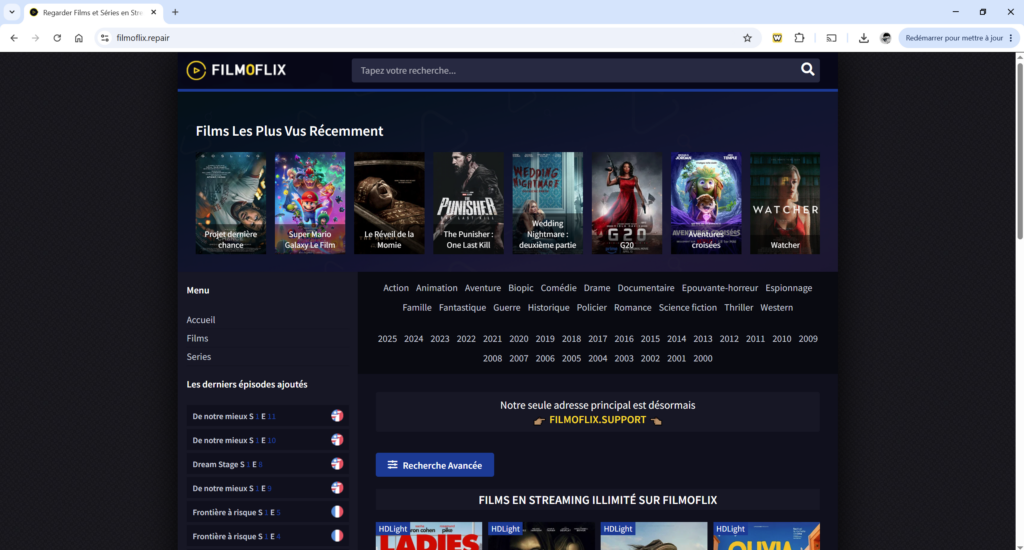Choose the Espionnage genre
Screen dimensions: 1024x550
click(789, 288)
